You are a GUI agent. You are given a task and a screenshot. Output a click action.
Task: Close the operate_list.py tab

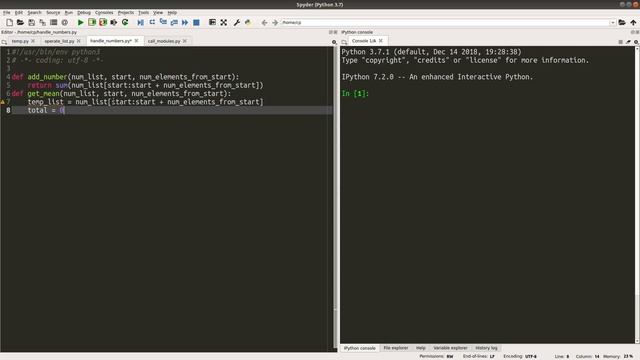[x=79, y=41]
